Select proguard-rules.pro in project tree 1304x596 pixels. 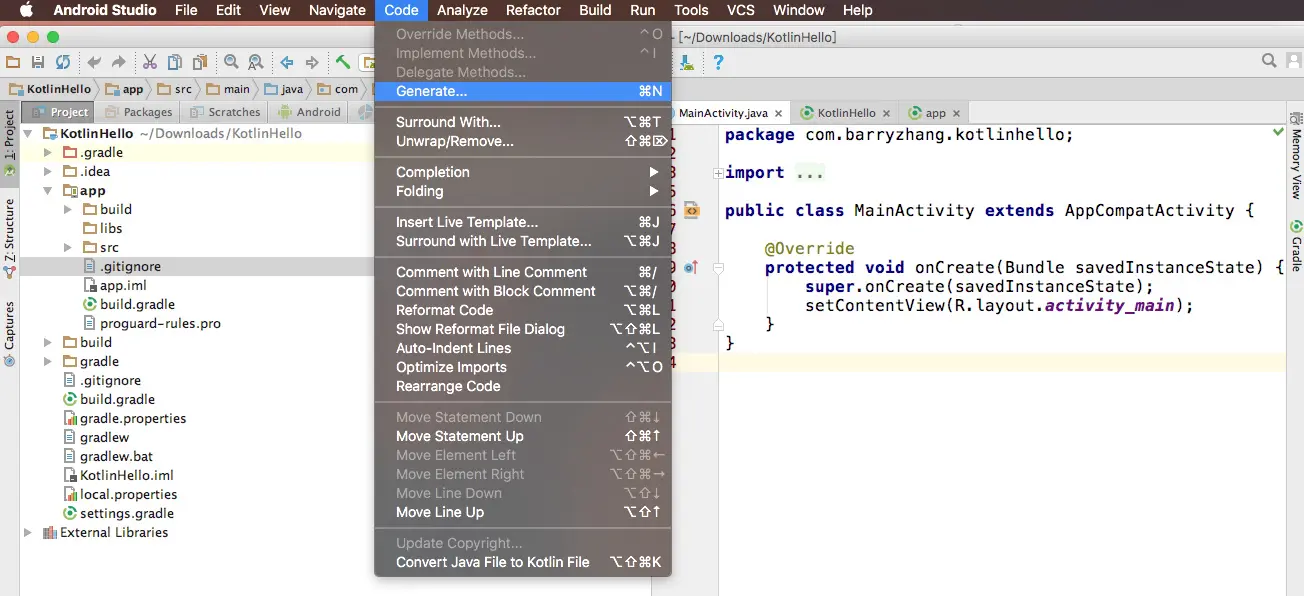[x=152, y=324]
